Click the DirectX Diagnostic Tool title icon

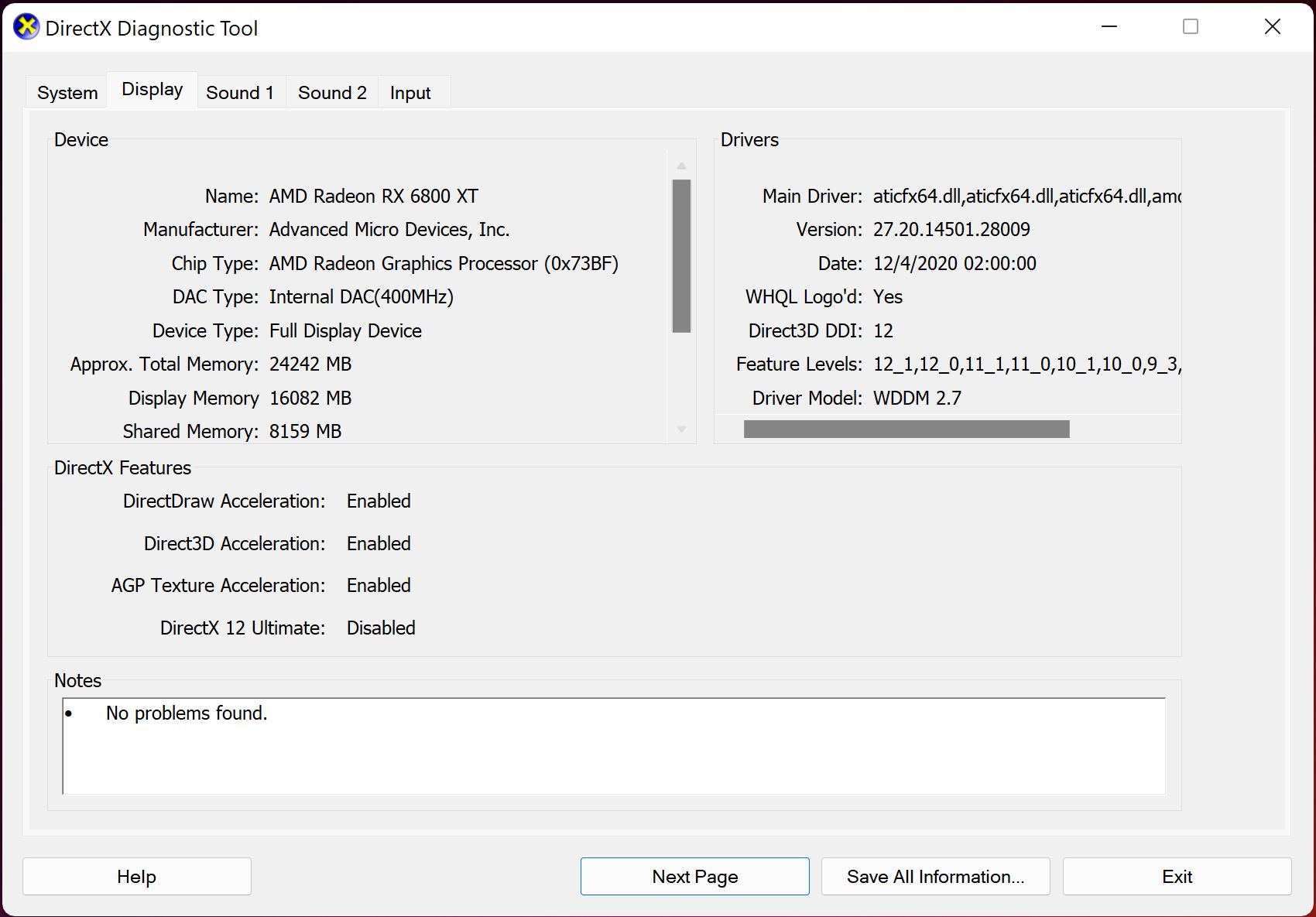pyautogui.click(x=26, y=27)
